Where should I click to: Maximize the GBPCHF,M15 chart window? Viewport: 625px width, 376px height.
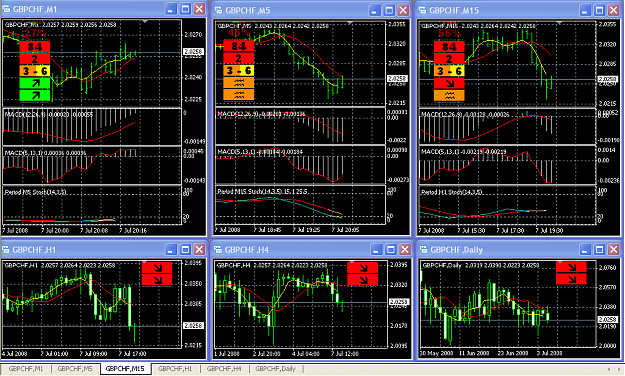coord(599,10)
